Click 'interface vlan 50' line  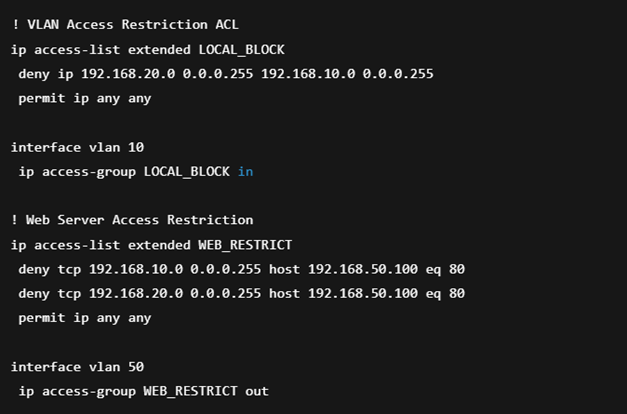[77, 367]
